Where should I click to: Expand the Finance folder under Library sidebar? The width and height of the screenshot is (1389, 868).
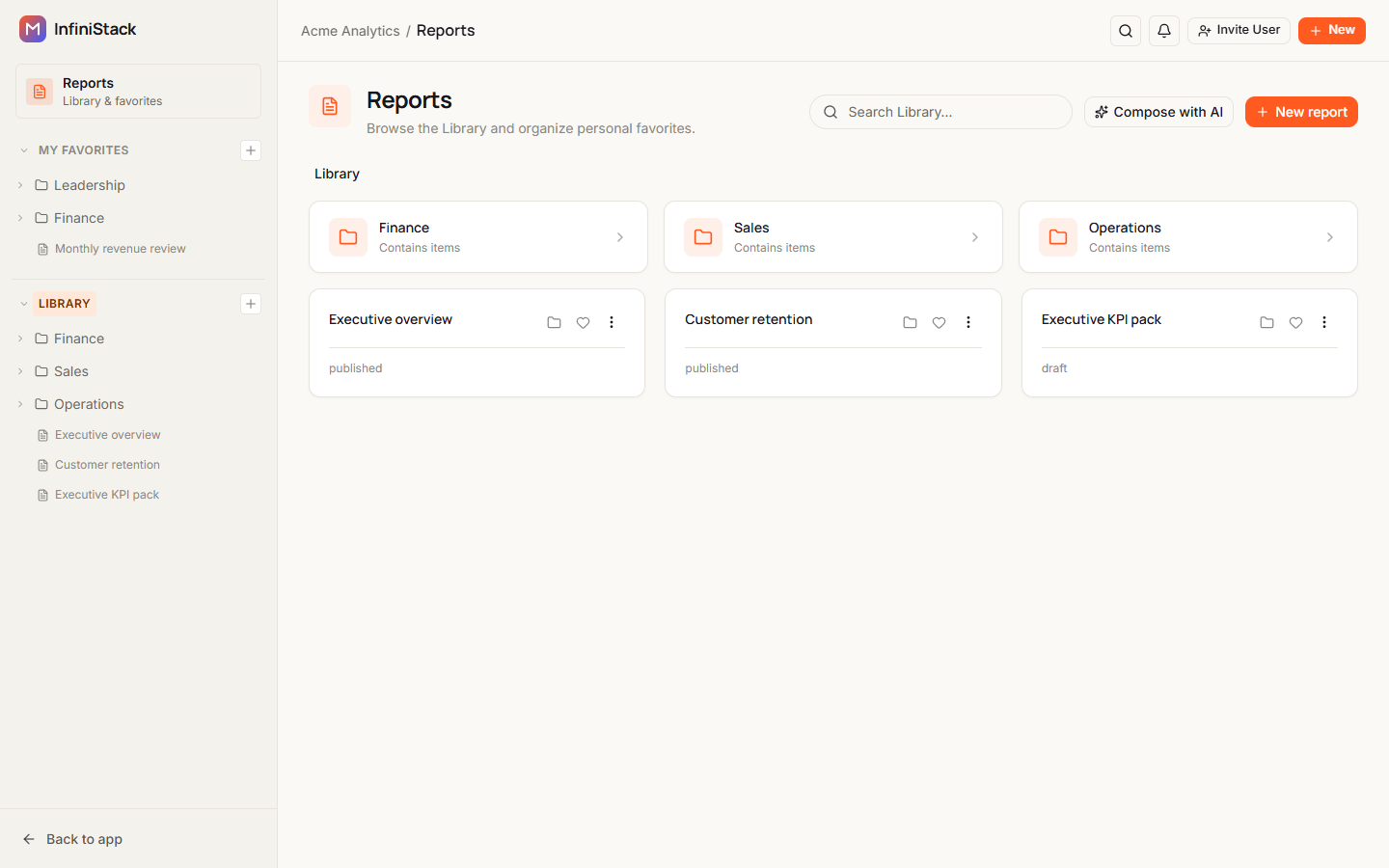20,339
